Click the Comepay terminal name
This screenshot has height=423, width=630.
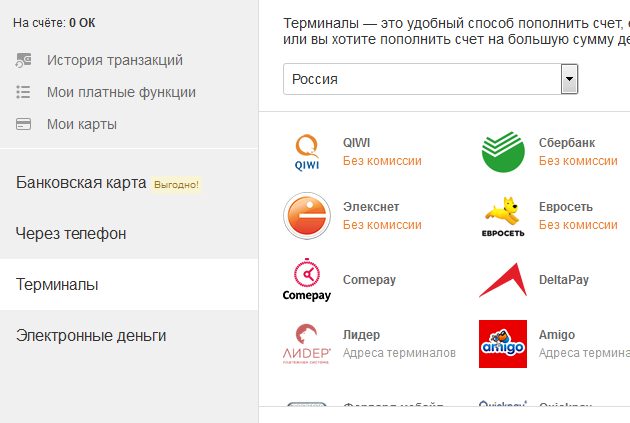click(x=369, y=280)
